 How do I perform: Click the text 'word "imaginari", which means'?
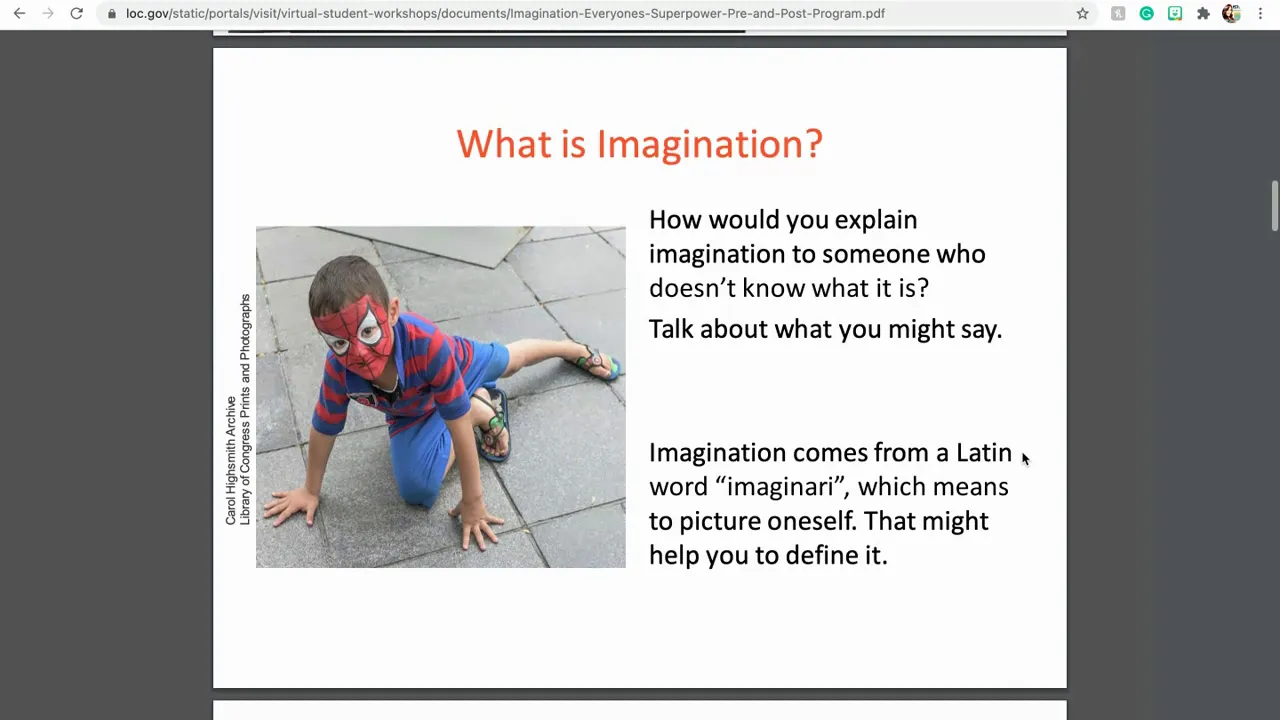829,487
